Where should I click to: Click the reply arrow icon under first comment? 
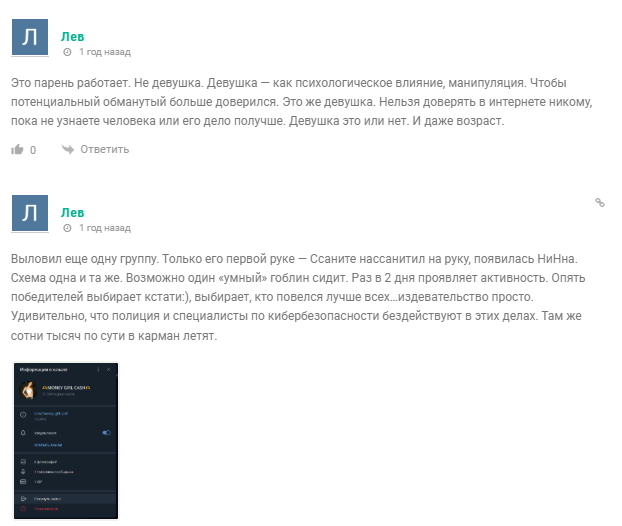click(68, 150)
